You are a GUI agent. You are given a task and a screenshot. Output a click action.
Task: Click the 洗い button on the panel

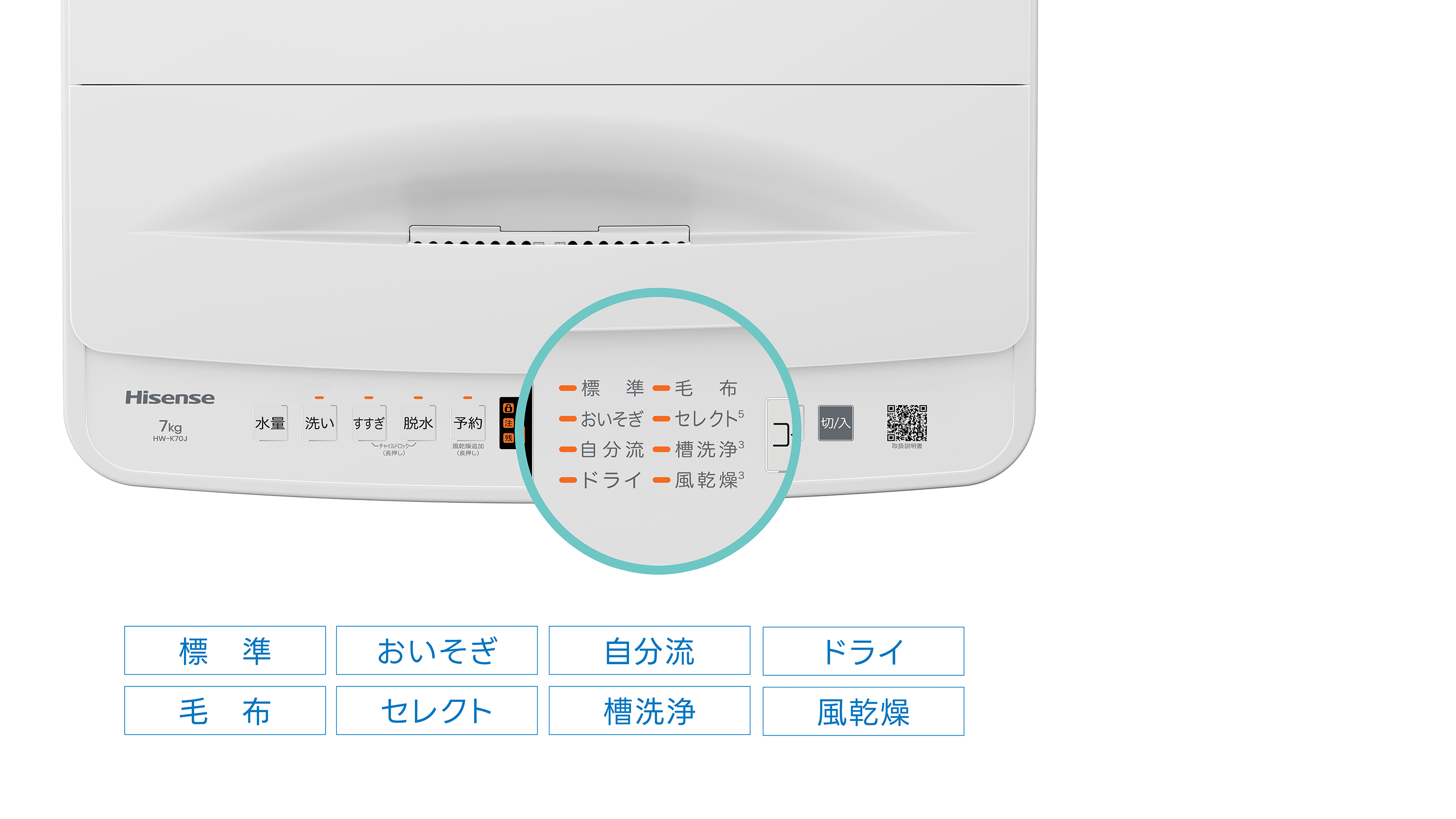pyautogui.click(x=319, y=423)
